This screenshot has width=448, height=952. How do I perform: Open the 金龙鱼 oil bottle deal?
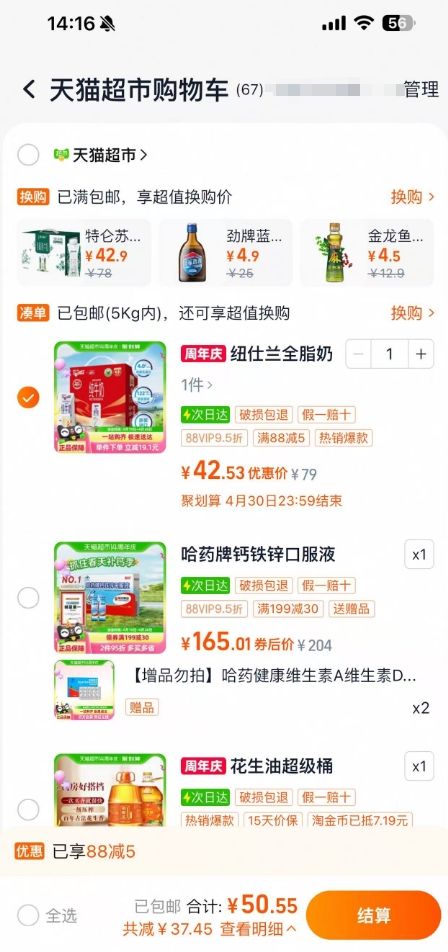coord(367,252)
